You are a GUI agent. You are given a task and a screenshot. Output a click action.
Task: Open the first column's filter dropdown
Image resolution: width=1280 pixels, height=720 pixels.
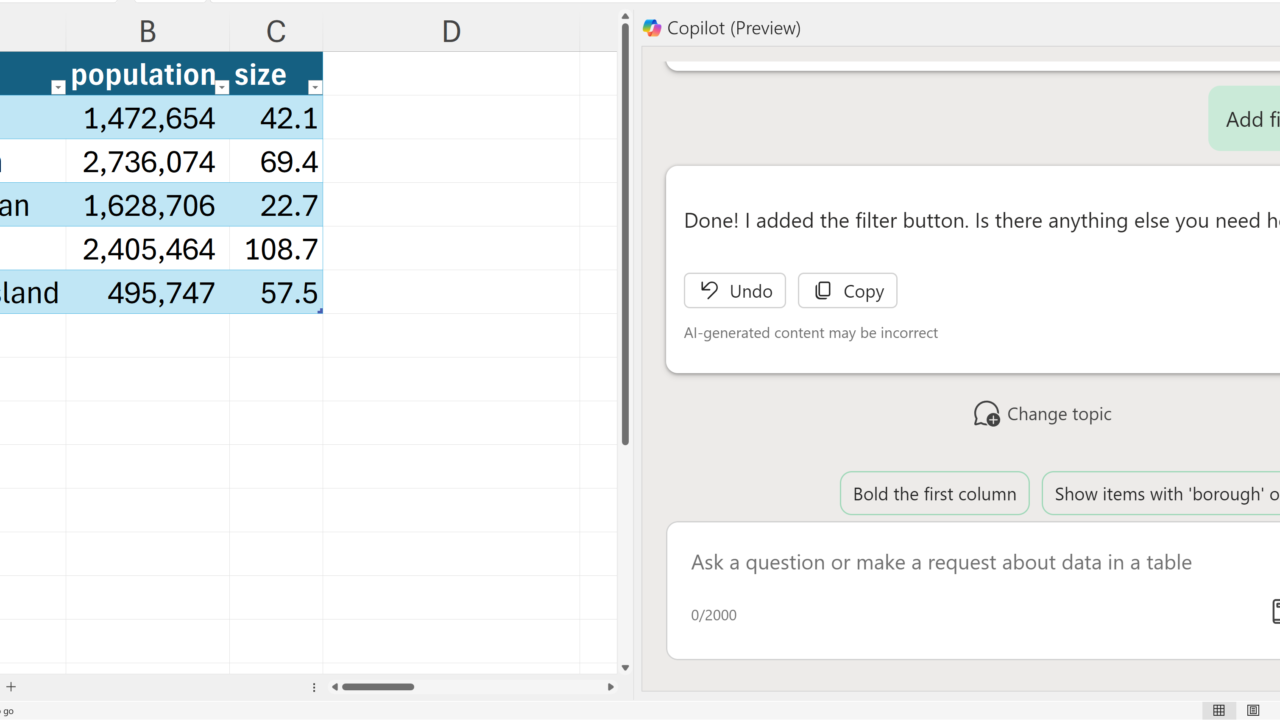(x=58, y=88)
